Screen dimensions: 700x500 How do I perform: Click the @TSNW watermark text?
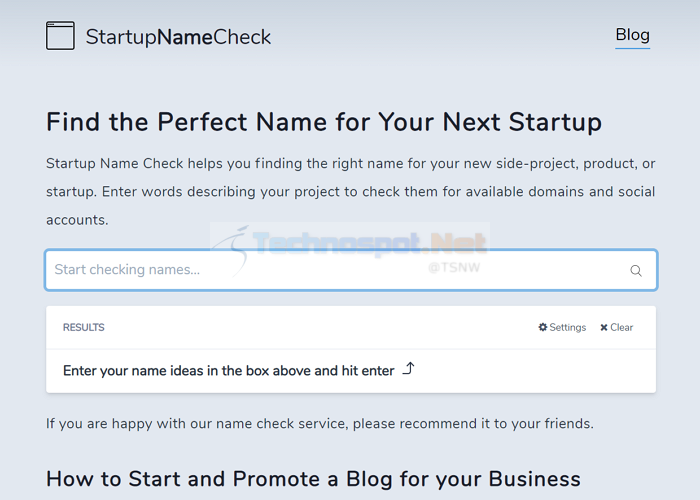coord(454,267)
